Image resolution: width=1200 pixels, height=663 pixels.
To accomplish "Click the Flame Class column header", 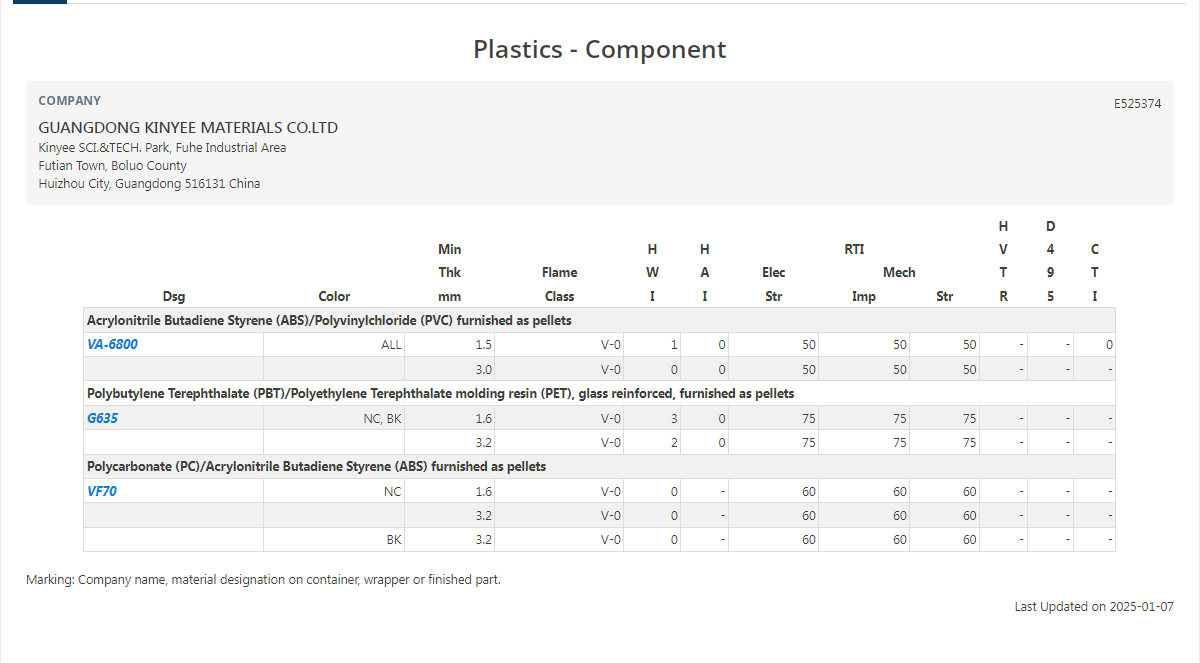I will (x=559, y=284).
